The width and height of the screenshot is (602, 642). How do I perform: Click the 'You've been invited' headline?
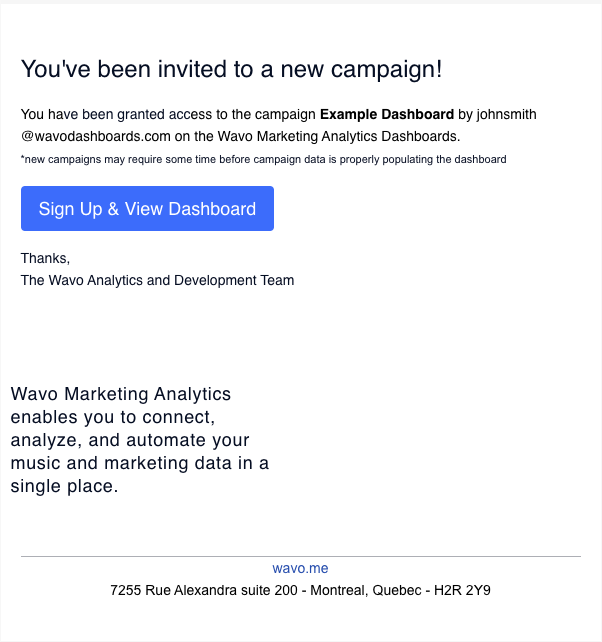231,69
